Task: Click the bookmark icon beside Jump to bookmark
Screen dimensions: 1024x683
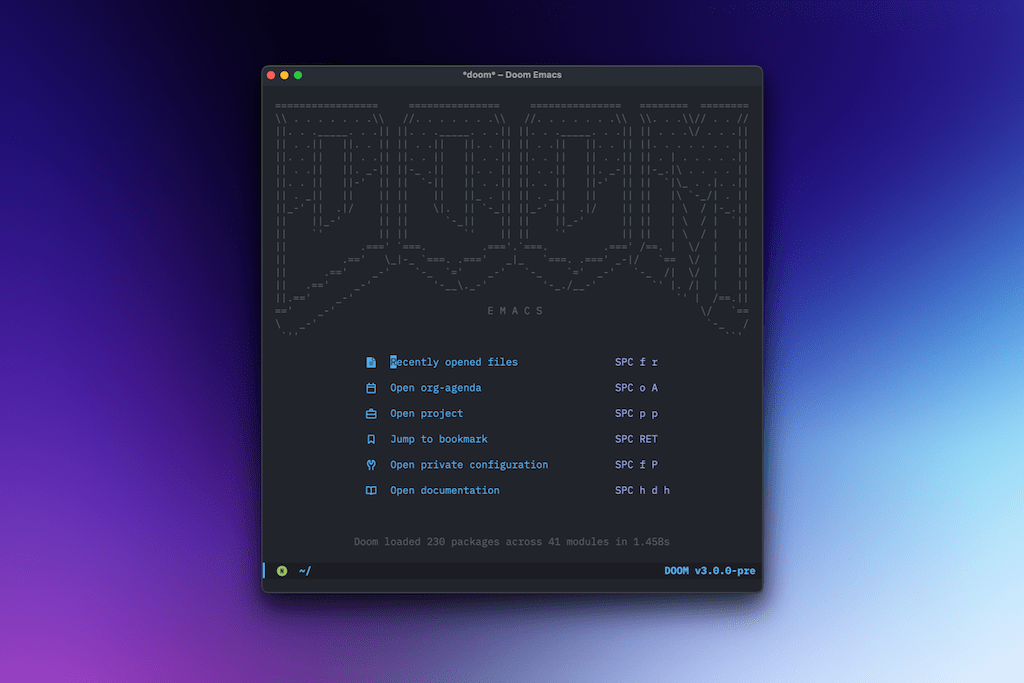Action: [371, 439]
